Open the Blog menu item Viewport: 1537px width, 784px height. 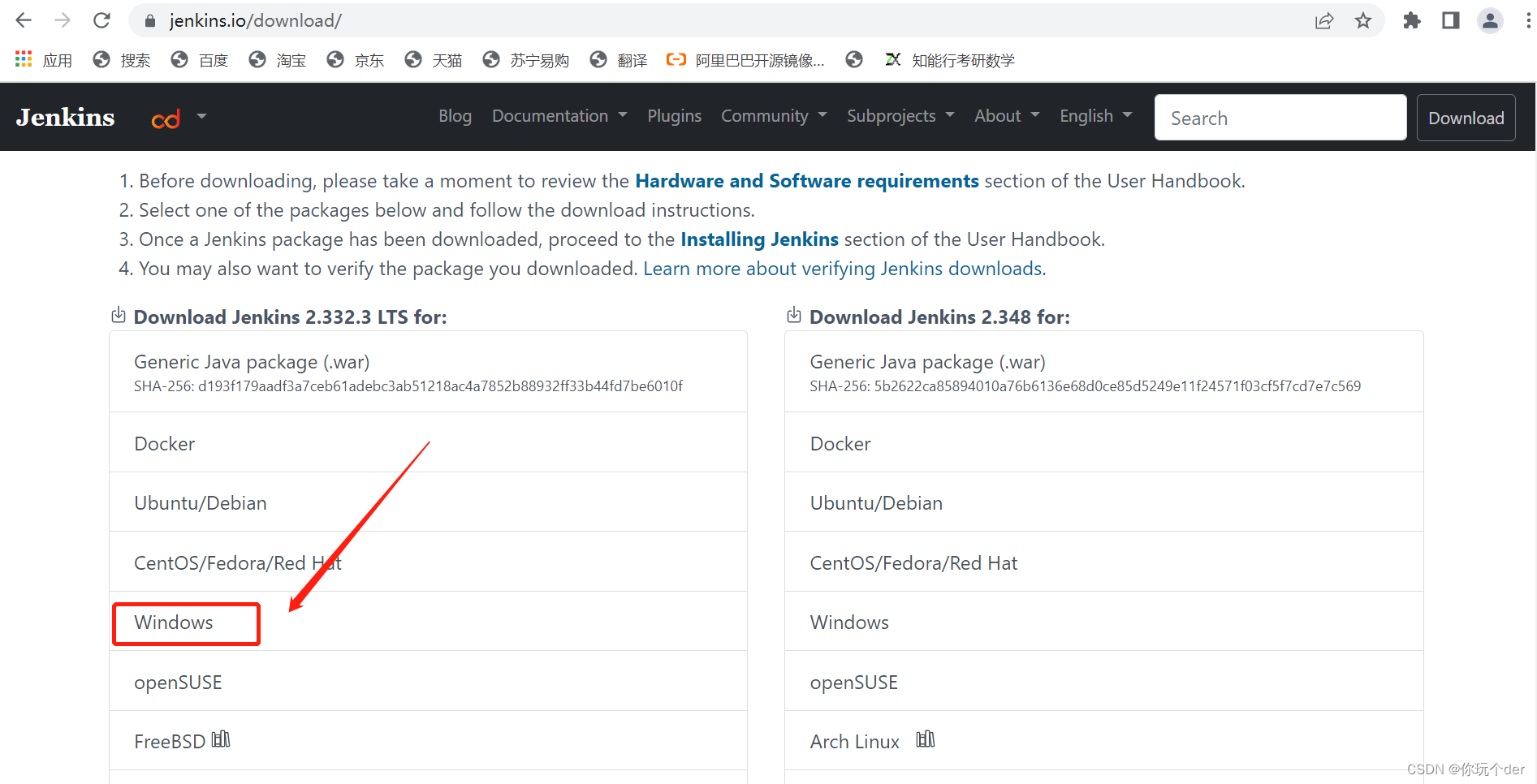[x=455, y=116]
